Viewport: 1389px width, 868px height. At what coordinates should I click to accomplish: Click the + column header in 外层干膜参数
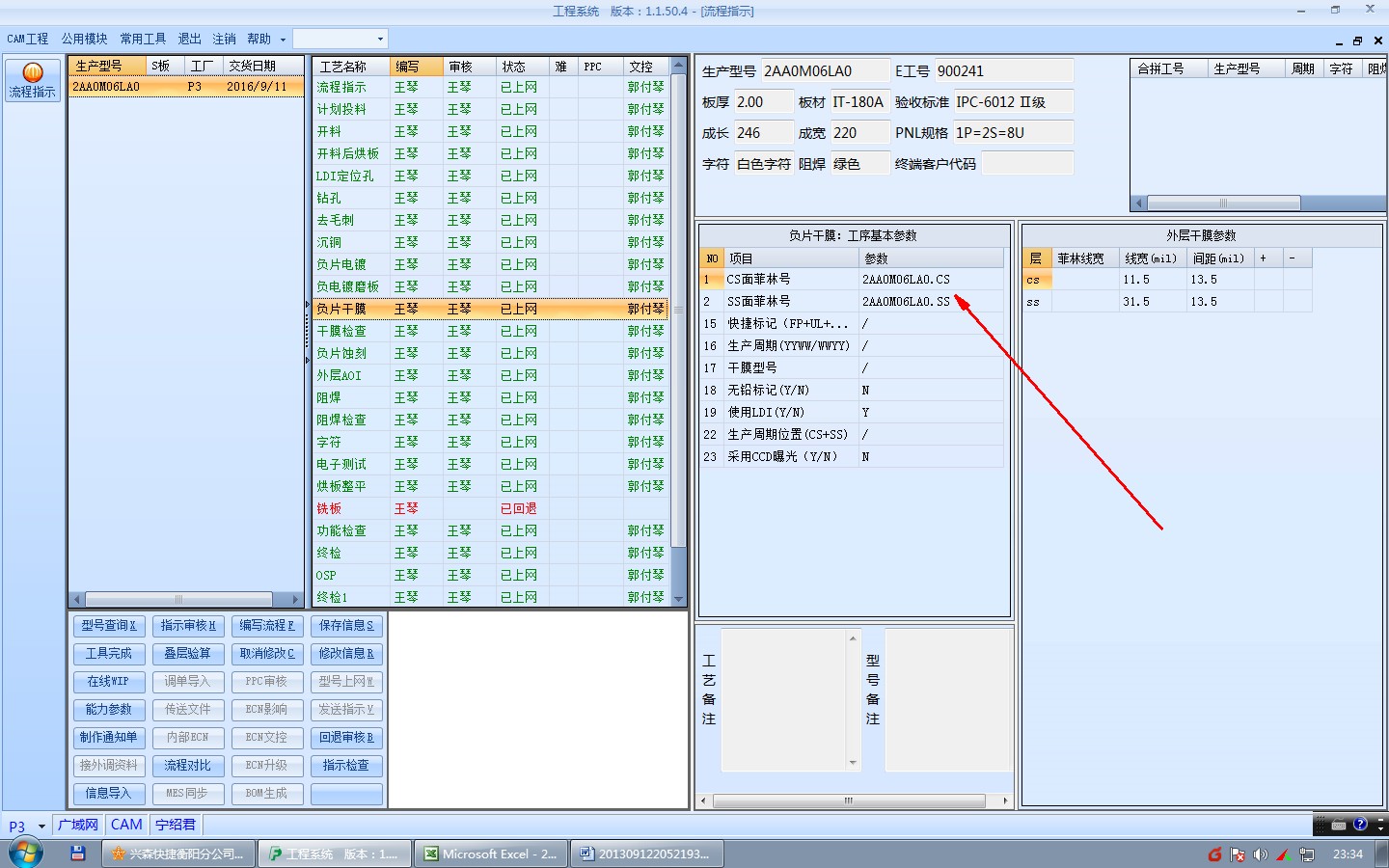coord(1268,258)
